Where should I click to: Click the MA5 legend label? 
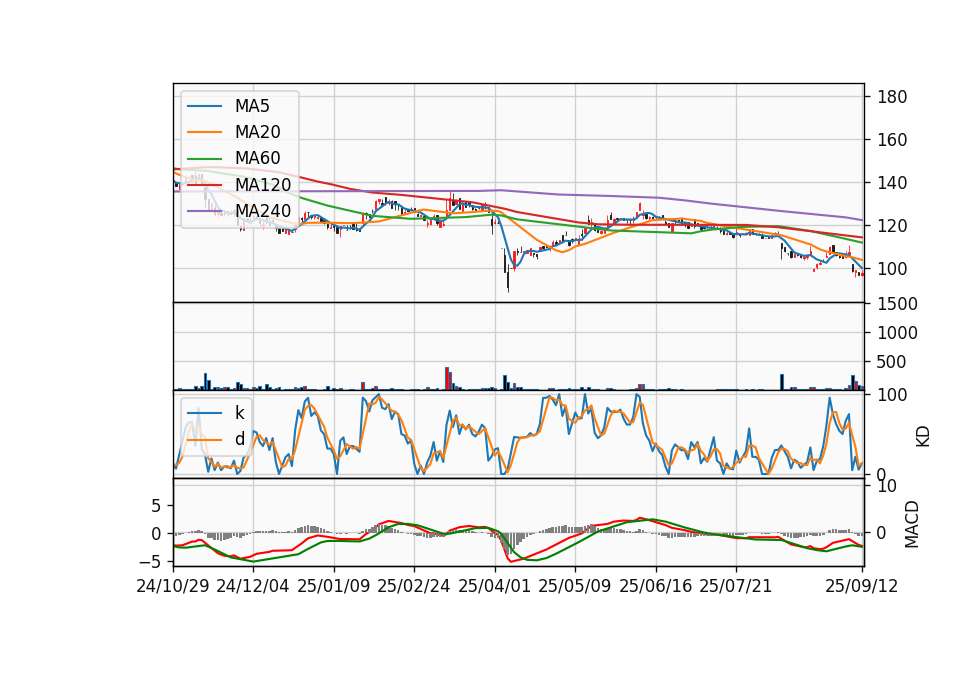tap(252, 106)
